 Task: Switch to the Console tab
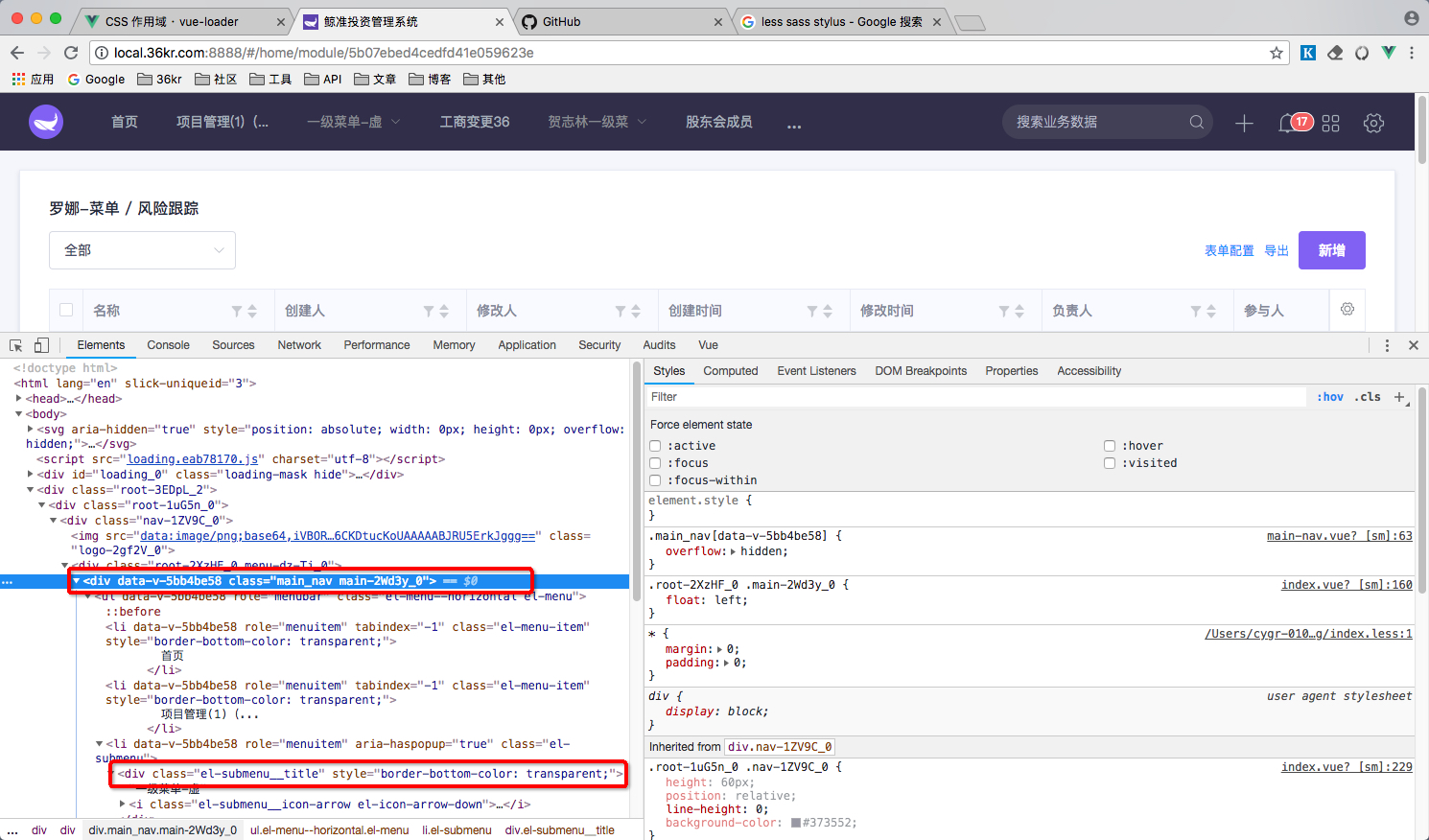[x=168, y=345]
